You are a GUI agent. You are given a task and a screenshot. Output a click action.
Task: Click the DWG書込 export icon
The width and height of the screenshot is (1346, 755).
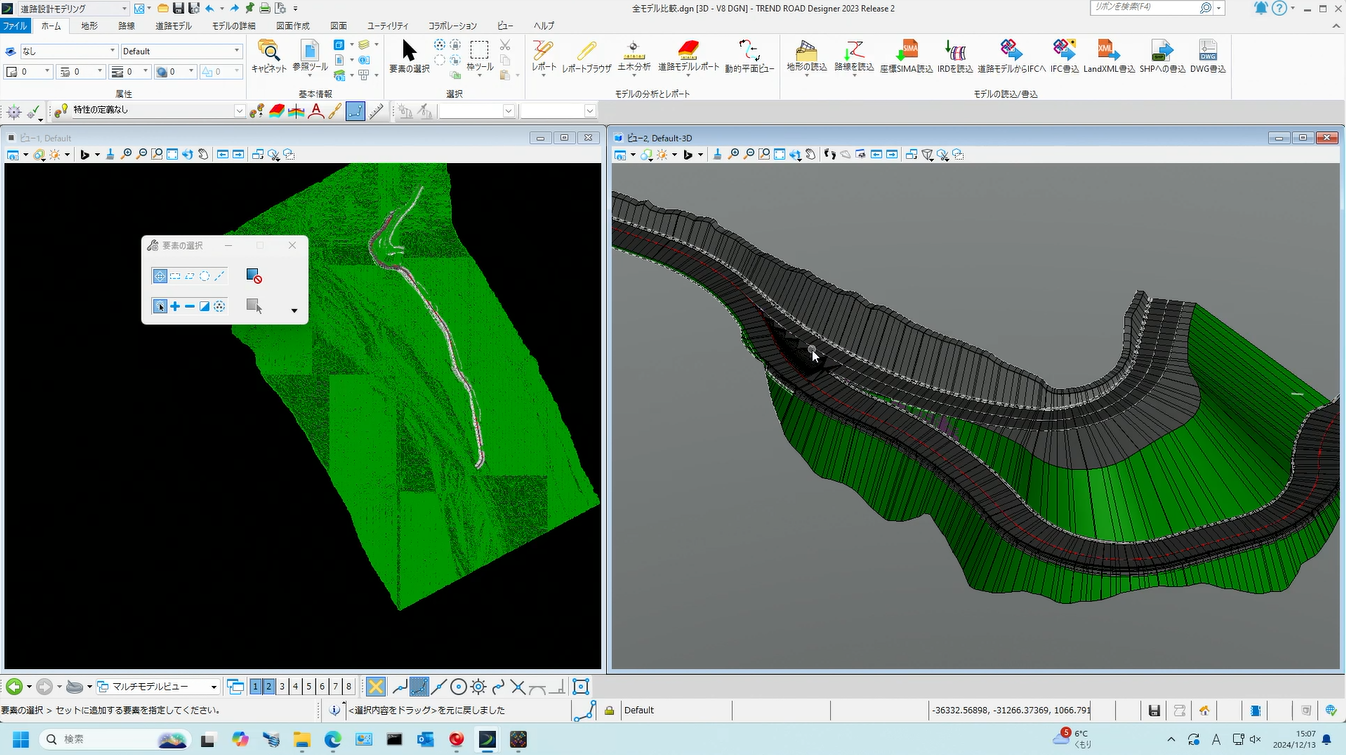click(1208, 51)
